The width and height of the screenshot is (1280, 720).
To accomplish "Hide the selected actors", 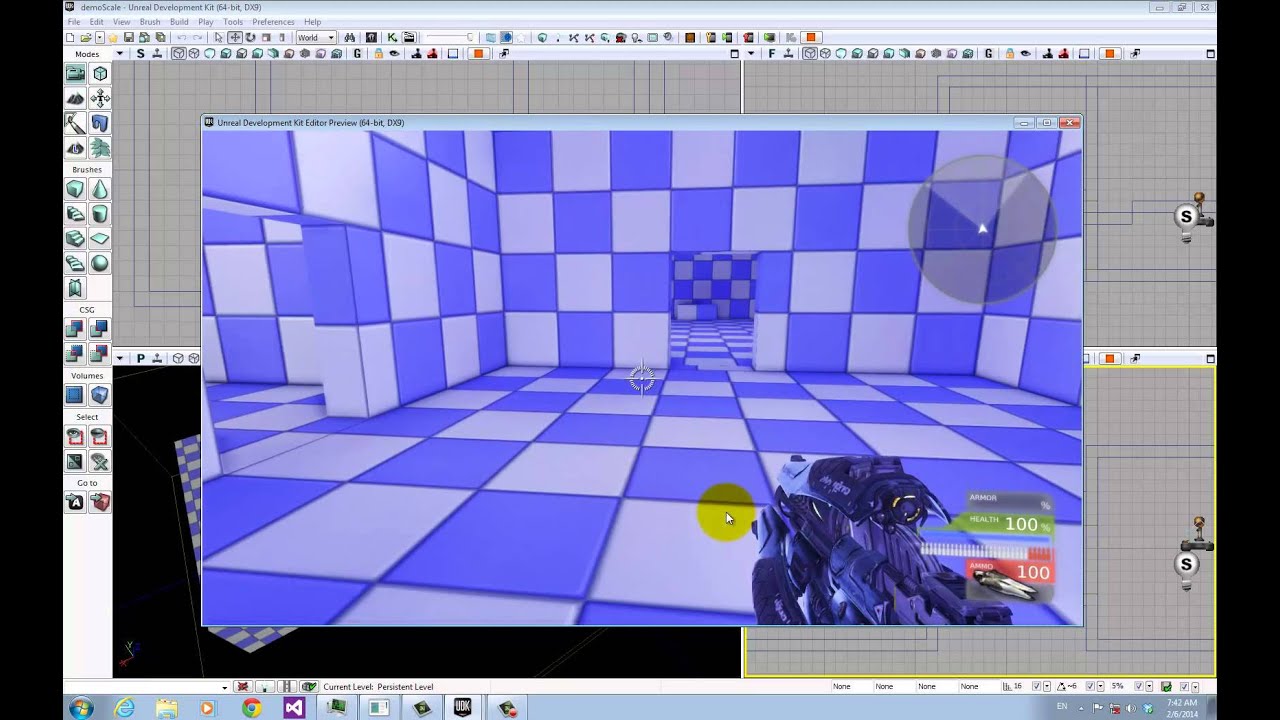I will click(x=100, y=437).
